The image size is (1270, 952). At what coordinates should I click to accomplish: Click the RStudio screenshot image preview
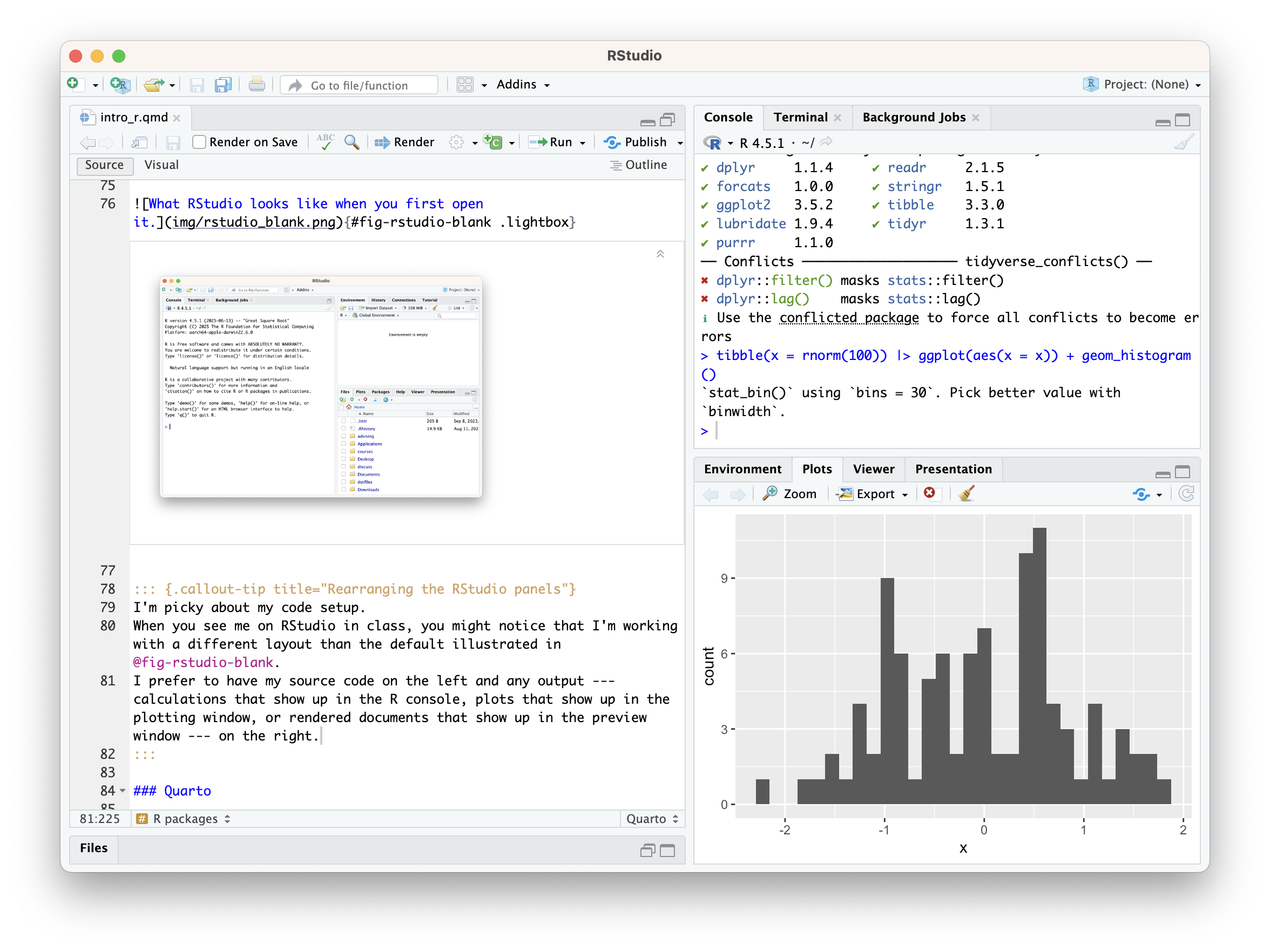pyautogui.click(x=321, y=386)
